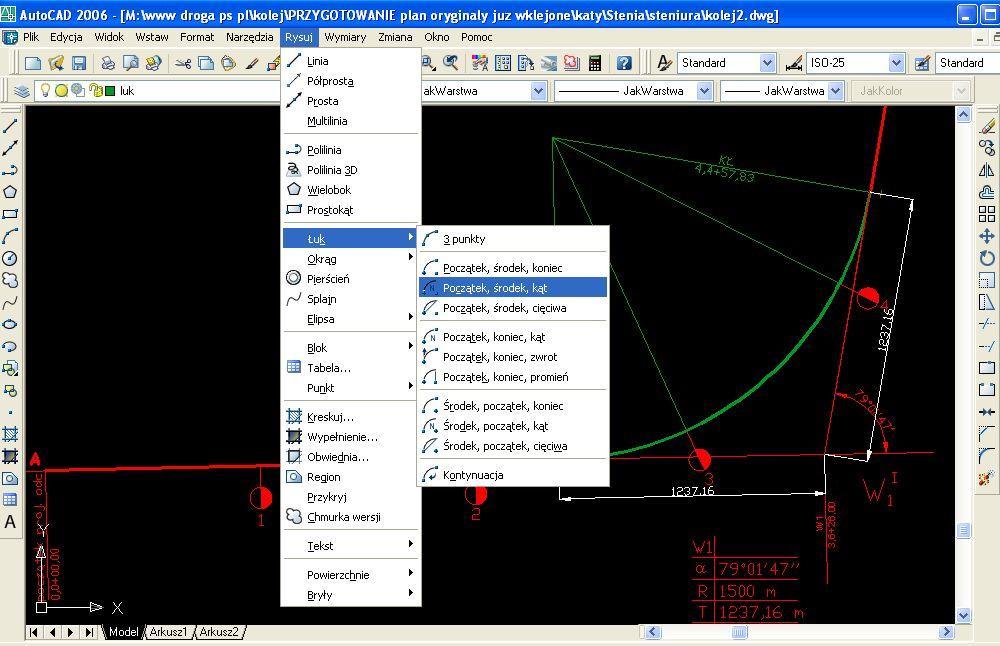Image resolution: width=1000 pixels, height=646 pixels.
Task: Switch to the 'Arkusz2' layout tab
Action: [219, 632]
